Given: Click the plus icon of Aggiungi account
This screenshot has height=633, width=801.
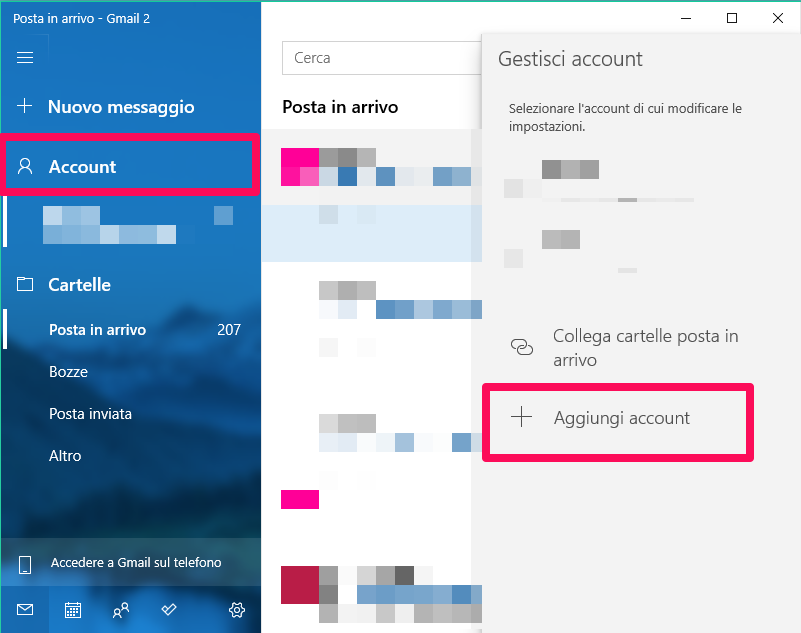Looking at the screenshot, I should [x=522, y=417].
